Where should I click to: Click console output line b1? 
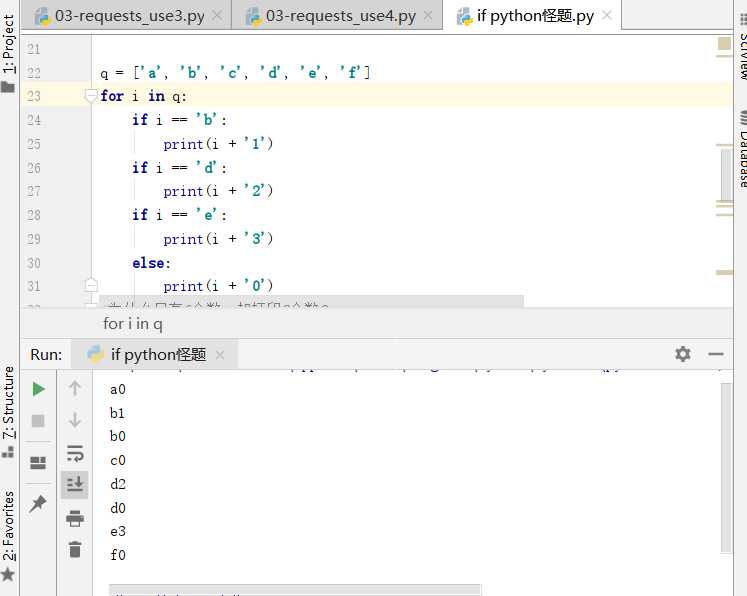tap(117, 413)
